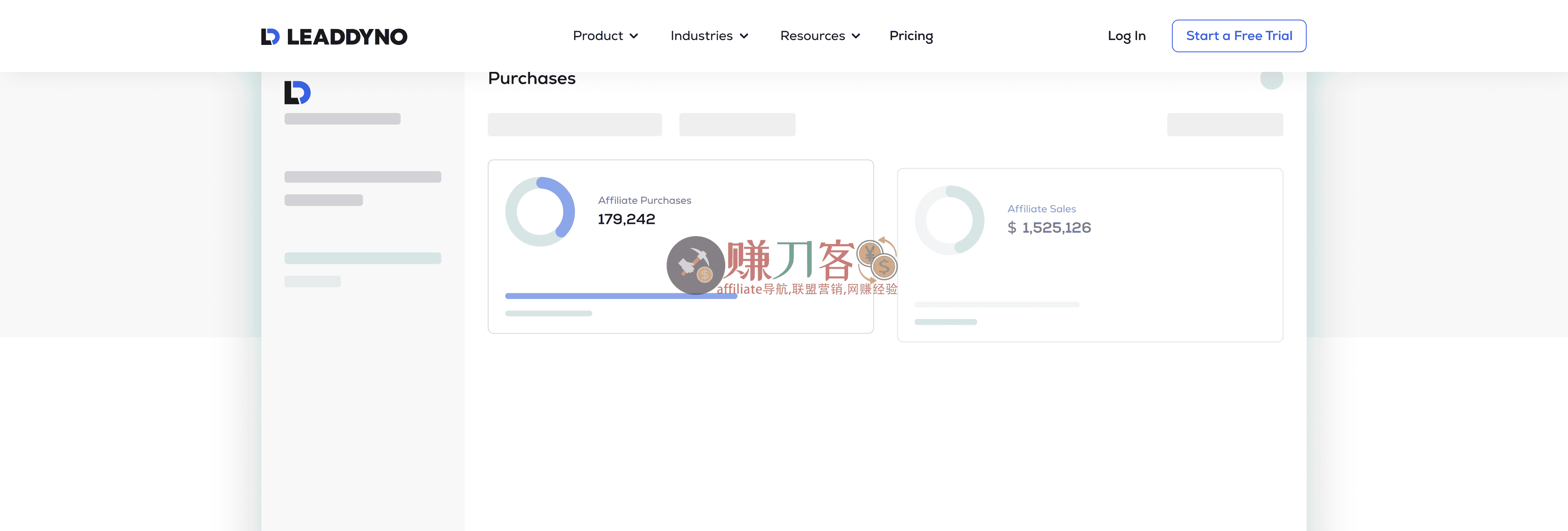1568x531 pixels.
Task: Open the Pricing page
Action: 911,36
